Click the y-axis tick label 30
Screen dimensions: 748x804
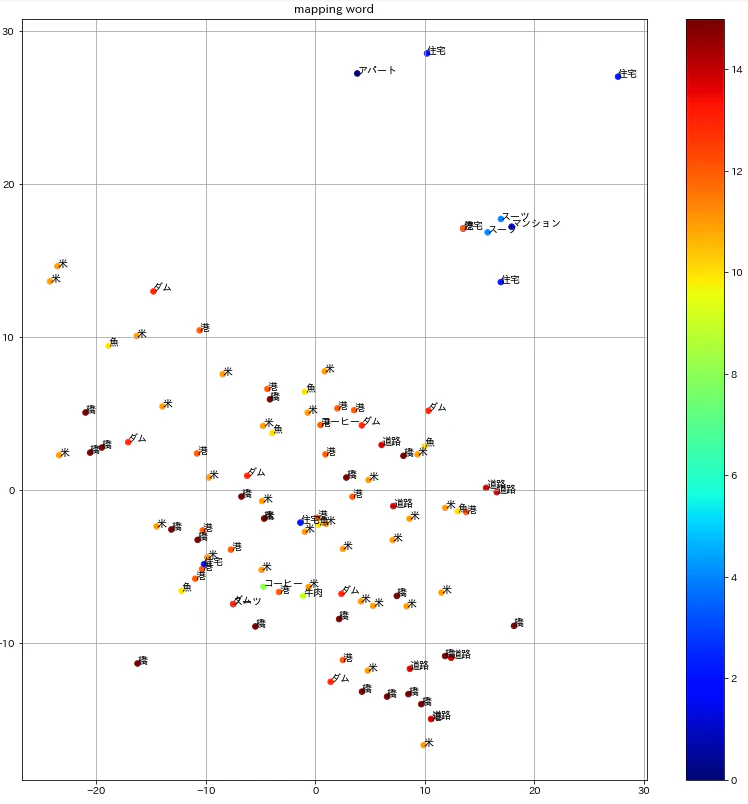[x=8, y=31]
